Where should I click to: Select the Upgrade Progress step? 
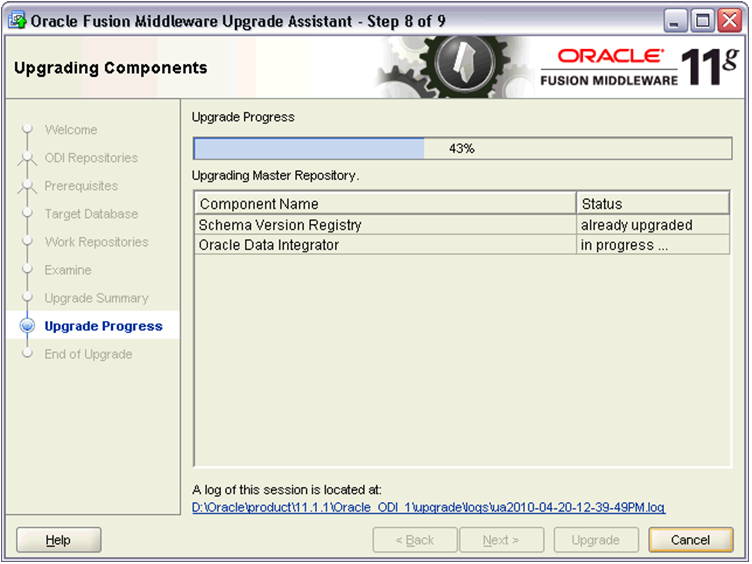tap(104, 326)
